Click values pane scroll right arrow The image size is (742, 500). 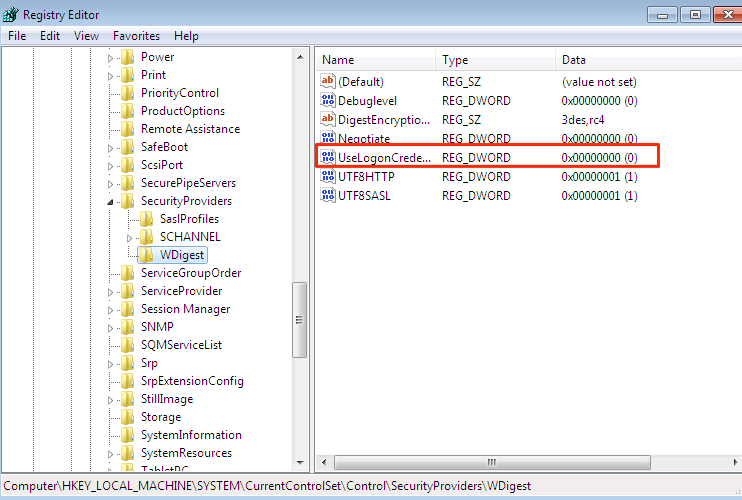(735, 462)
